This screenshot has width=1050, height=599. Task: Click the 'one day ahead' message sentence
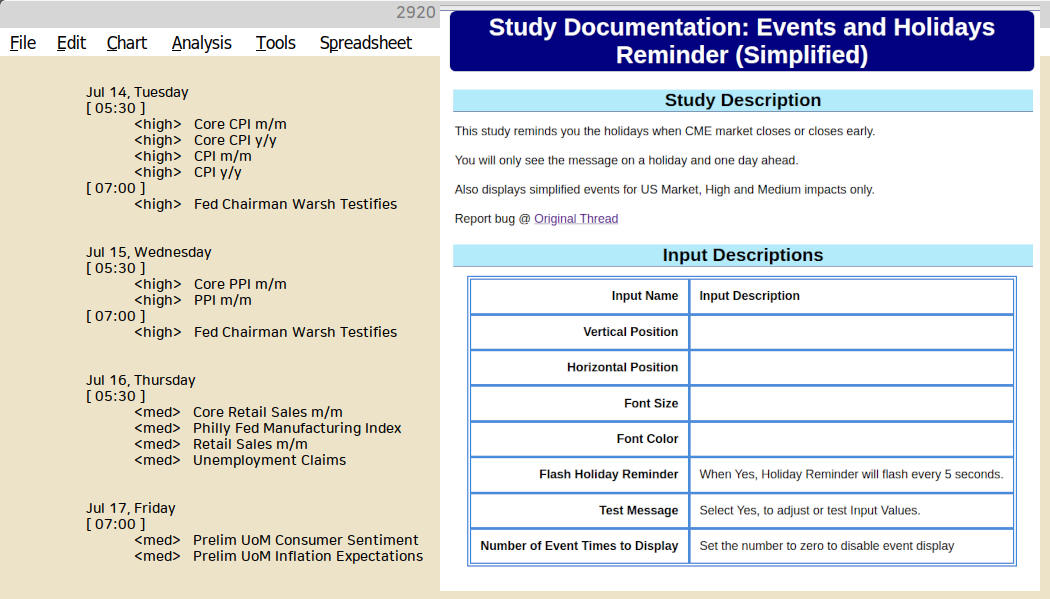coord(626,161)
